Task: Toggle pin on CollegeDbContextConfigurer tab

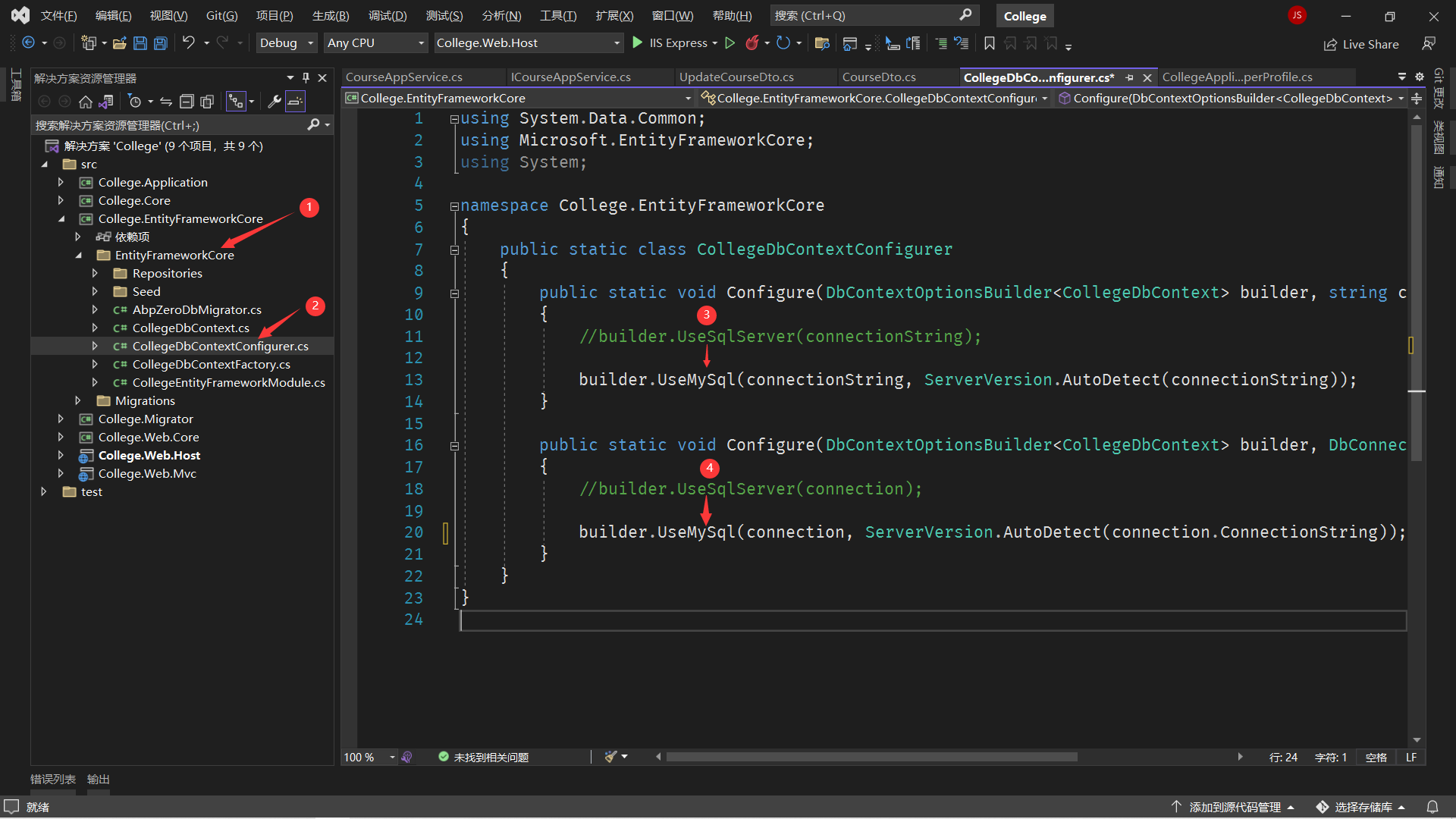Action: coord(1130,77)
